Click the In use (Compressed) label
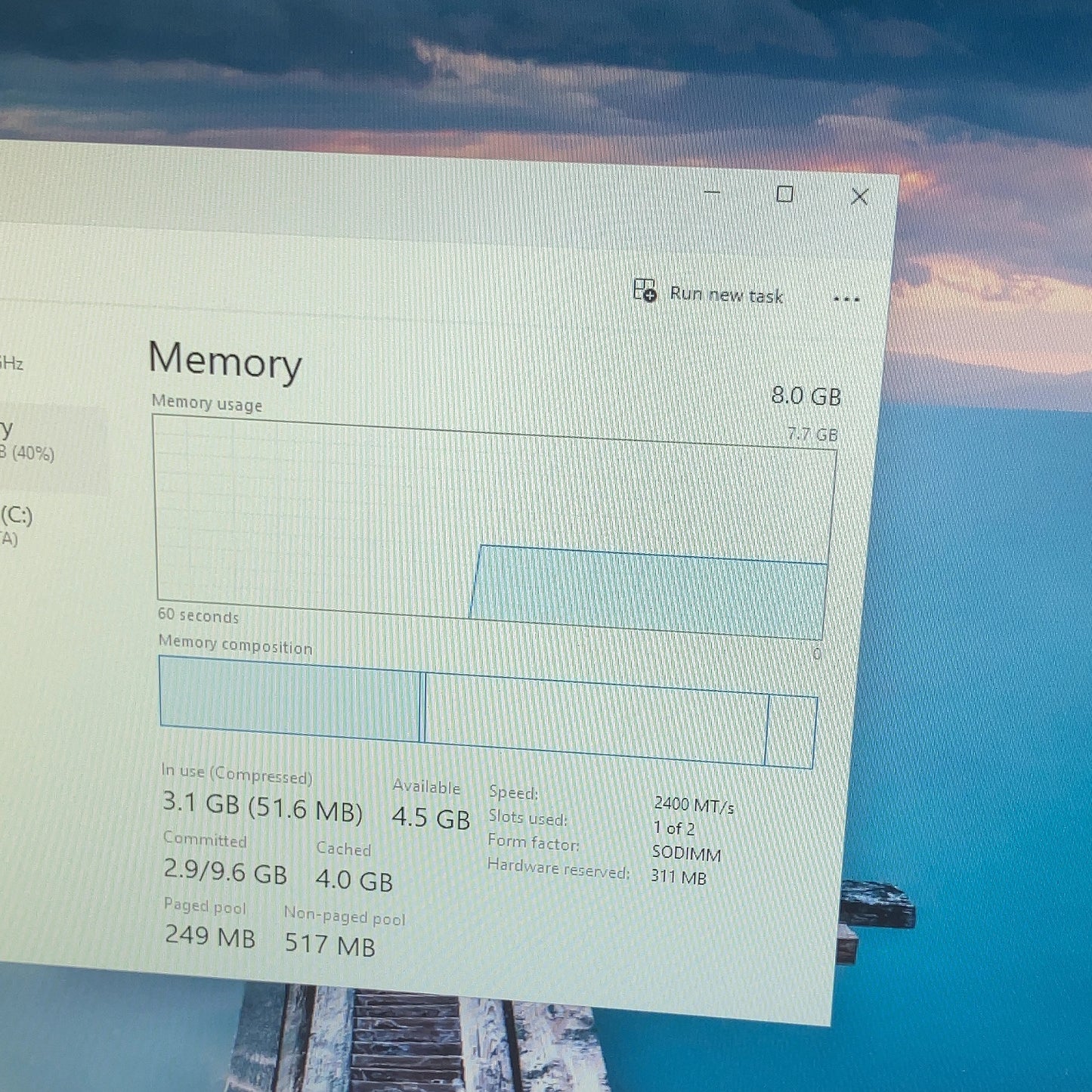Viewport: 1092px width, 1092px height. coord(237,773)
